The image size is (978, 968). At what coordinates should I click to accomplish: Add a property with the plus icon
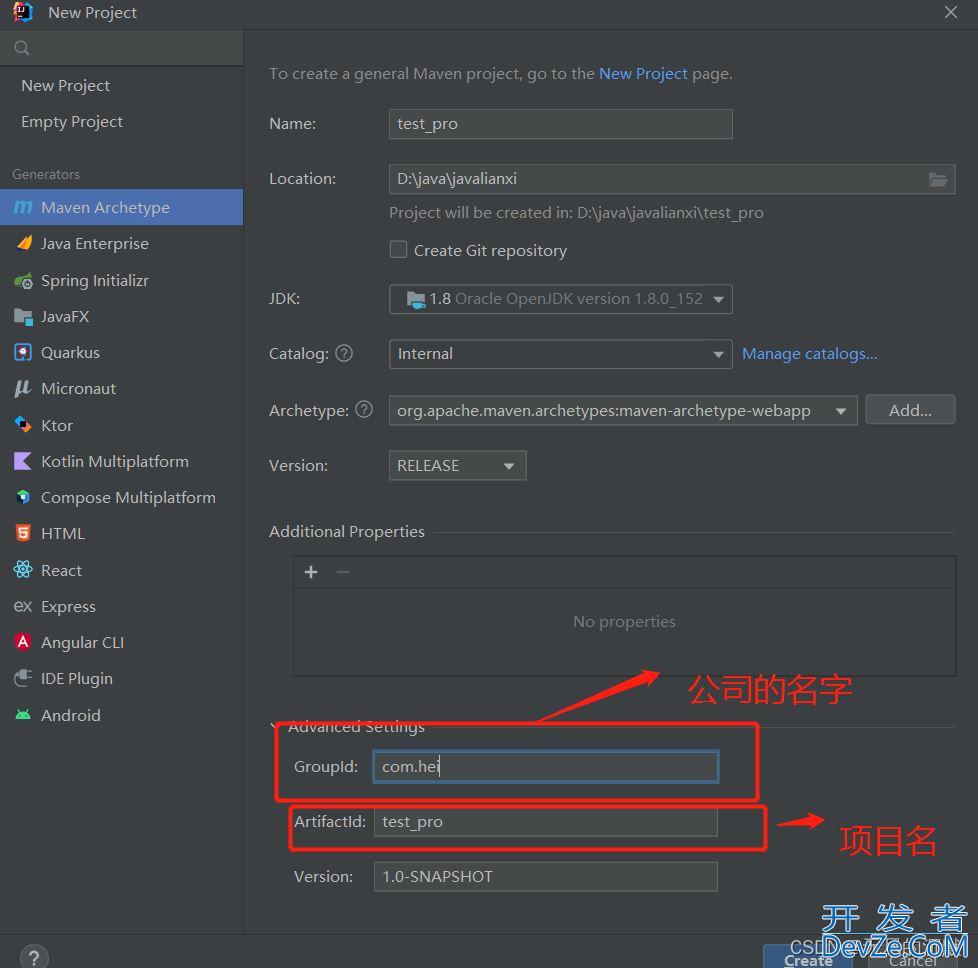311,572
